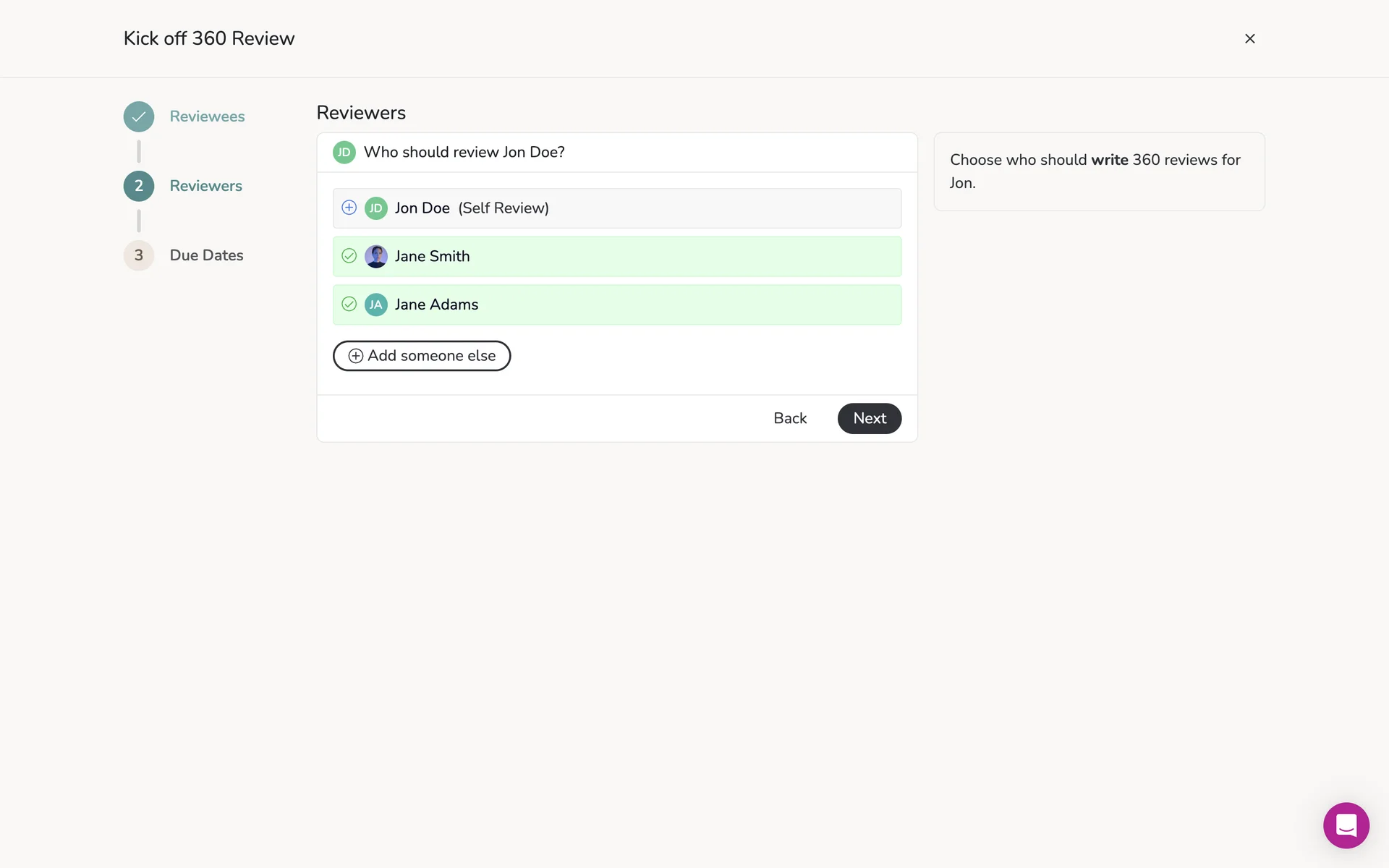
Task: Click the completed Reviewees step checkmark circle
Action: click(x=139, y=116)
